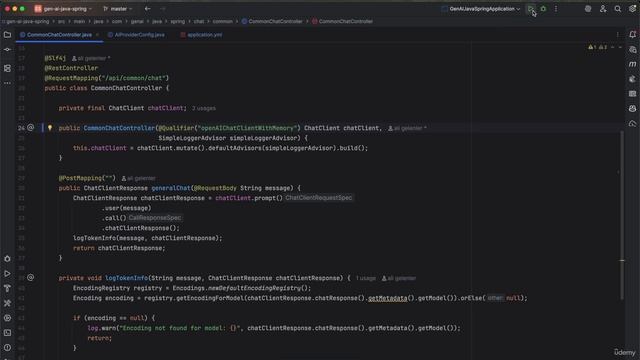Screen dimensions: 640x360
Task: Click the @PostMapping annotation
Action: pyautogui.click(x=80, y=178)
